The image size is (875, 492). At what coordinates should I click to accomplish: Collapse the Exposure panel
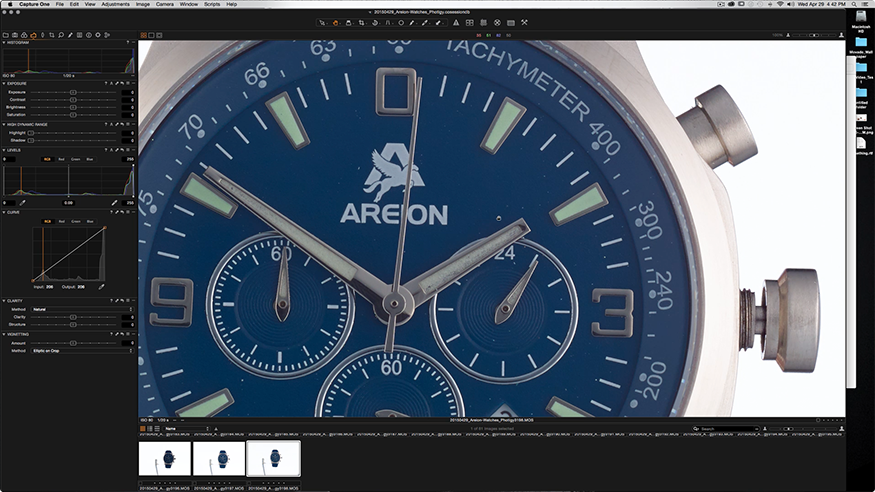pos(4,84)
